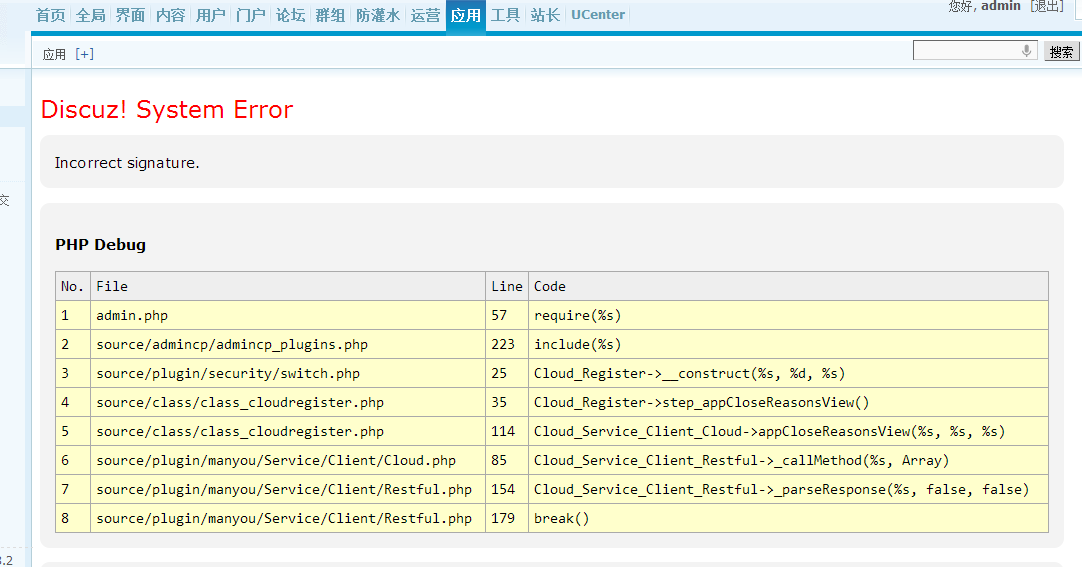
Task: Switch to the 站长 tab
Action: click(546, 15)
